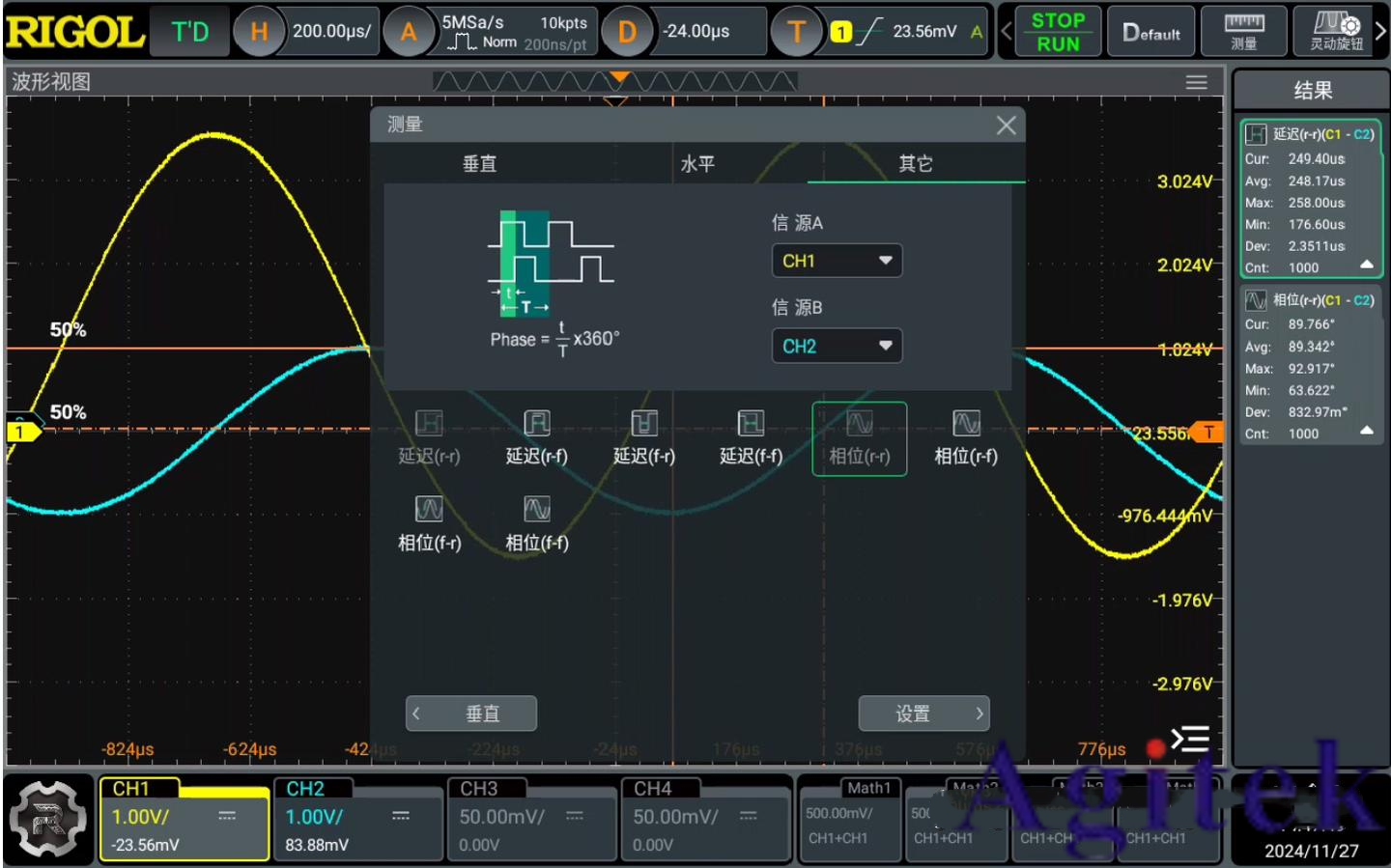
Task: Collapse the 延迟(r-r) result statistics arrow
Action: pyautogui.click(x=1366, y=265)
